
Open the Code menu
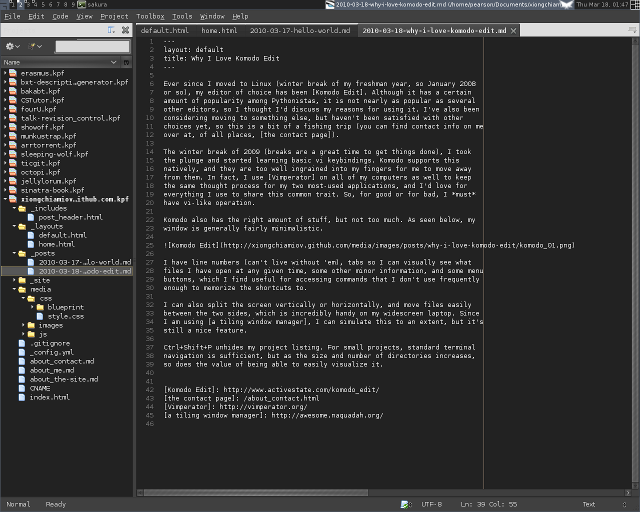(x=60, y=16)
